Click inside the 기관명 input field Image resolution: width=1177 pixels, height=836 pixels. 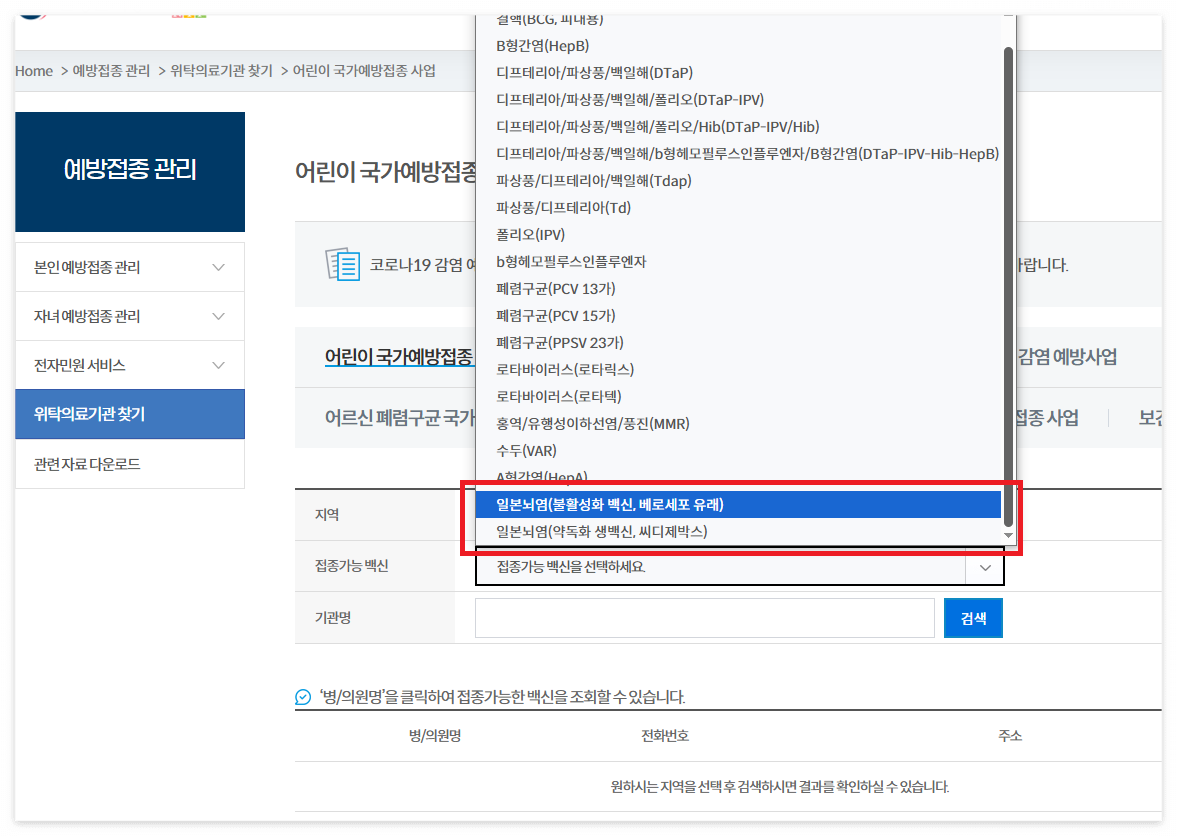(x=704, y=617)
